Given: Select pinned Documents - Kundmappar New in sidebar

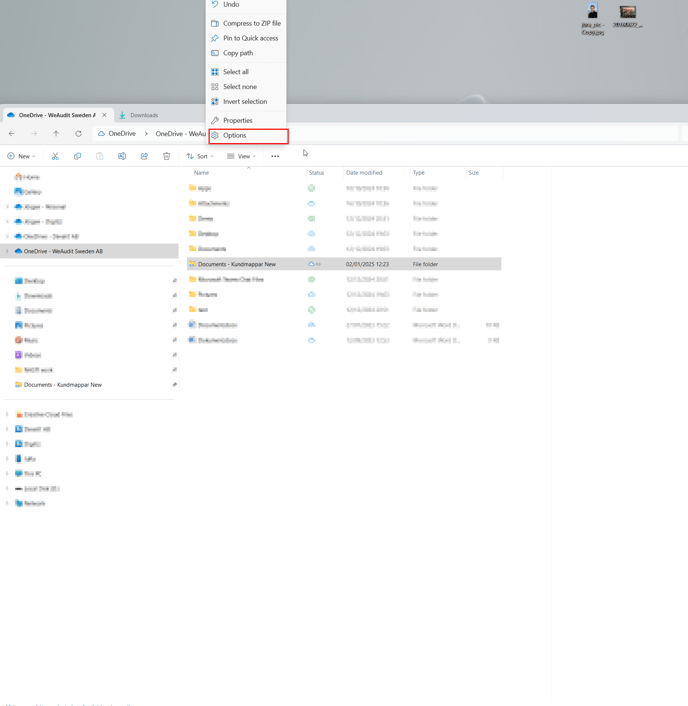Looking at the screenshot, I should coord(63,385).
